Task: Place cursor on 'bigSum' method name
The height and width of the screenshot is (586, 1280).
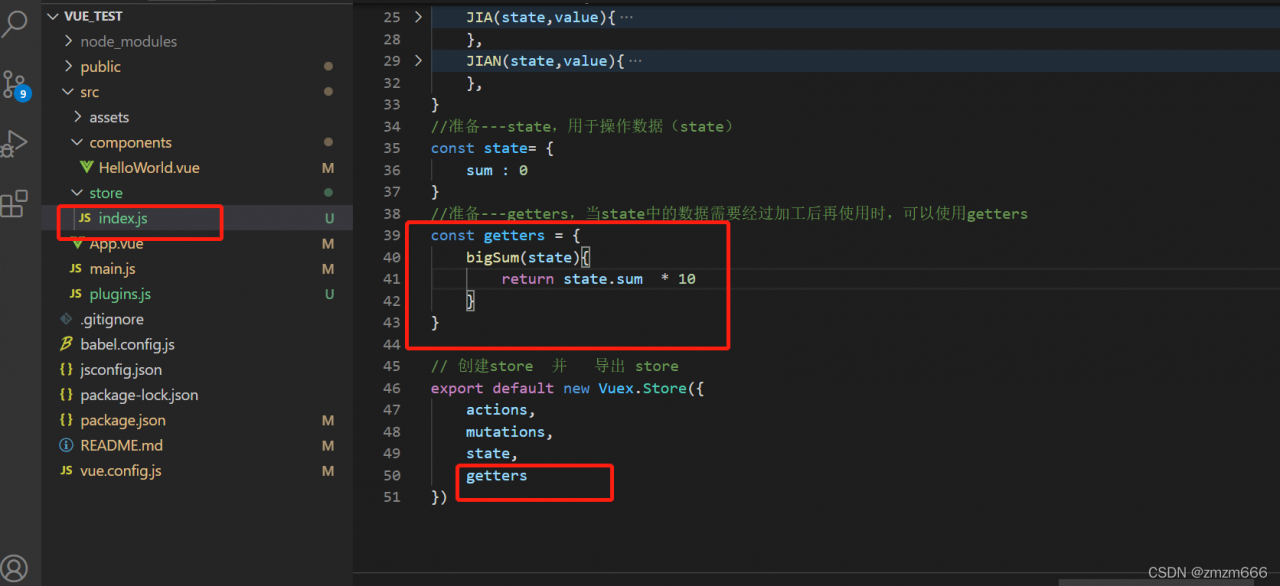Action: click(492, 257)
